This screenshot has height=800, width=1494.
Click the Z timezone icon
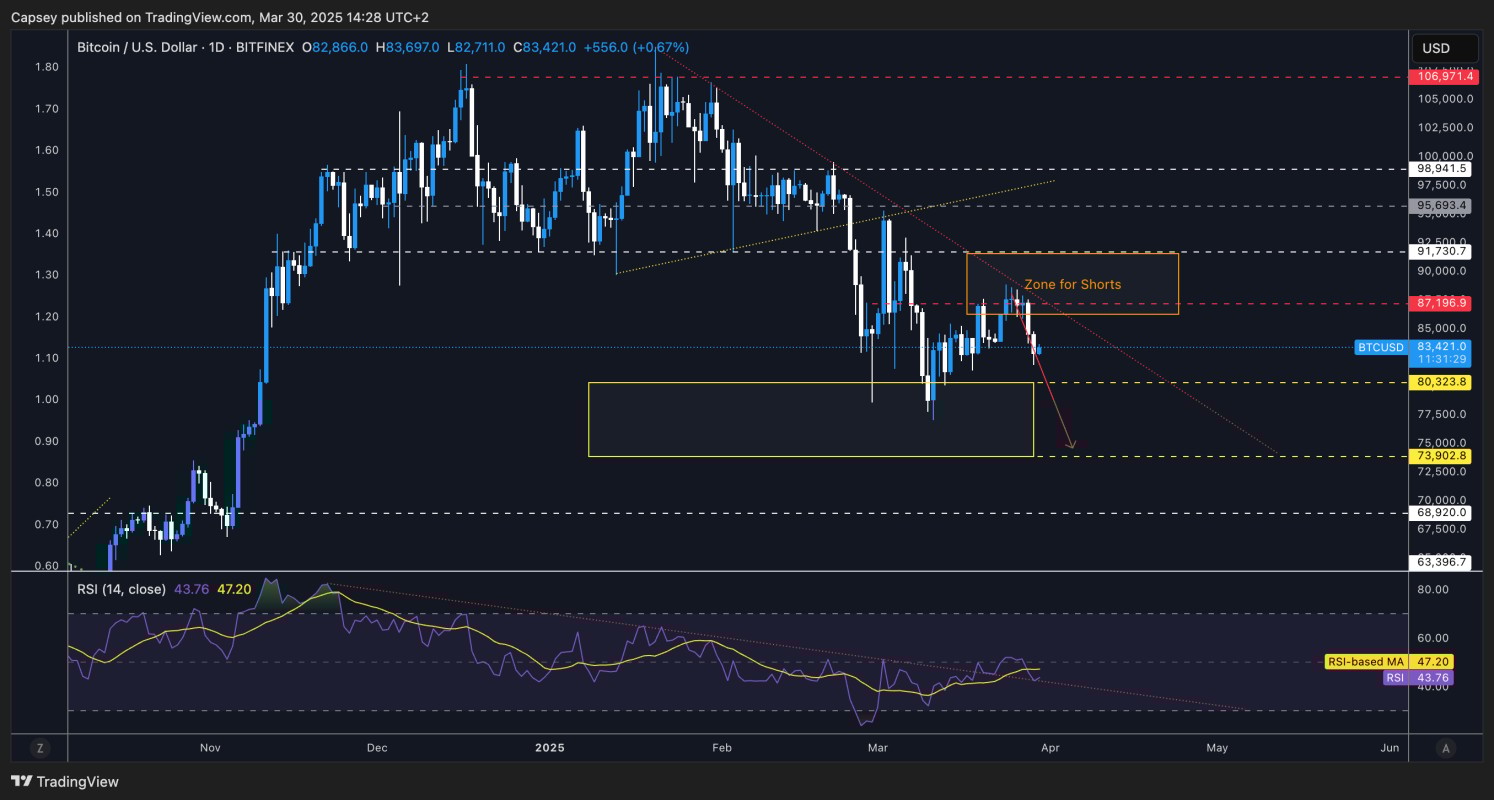point(40,747)
